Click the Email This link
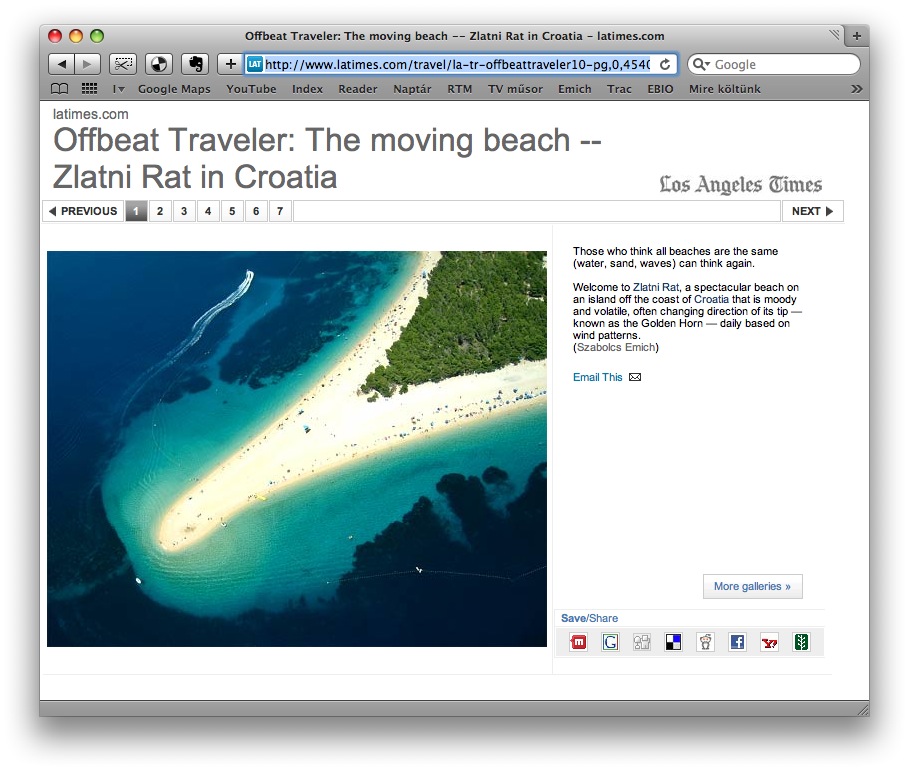Viewport: 909px width, 771px height. [597, 377]
